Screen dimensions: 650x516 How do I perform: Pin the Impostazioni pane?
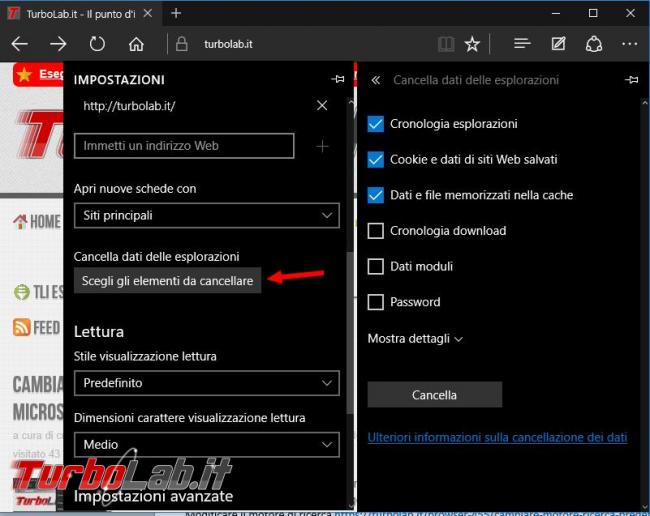click(338, 79)
